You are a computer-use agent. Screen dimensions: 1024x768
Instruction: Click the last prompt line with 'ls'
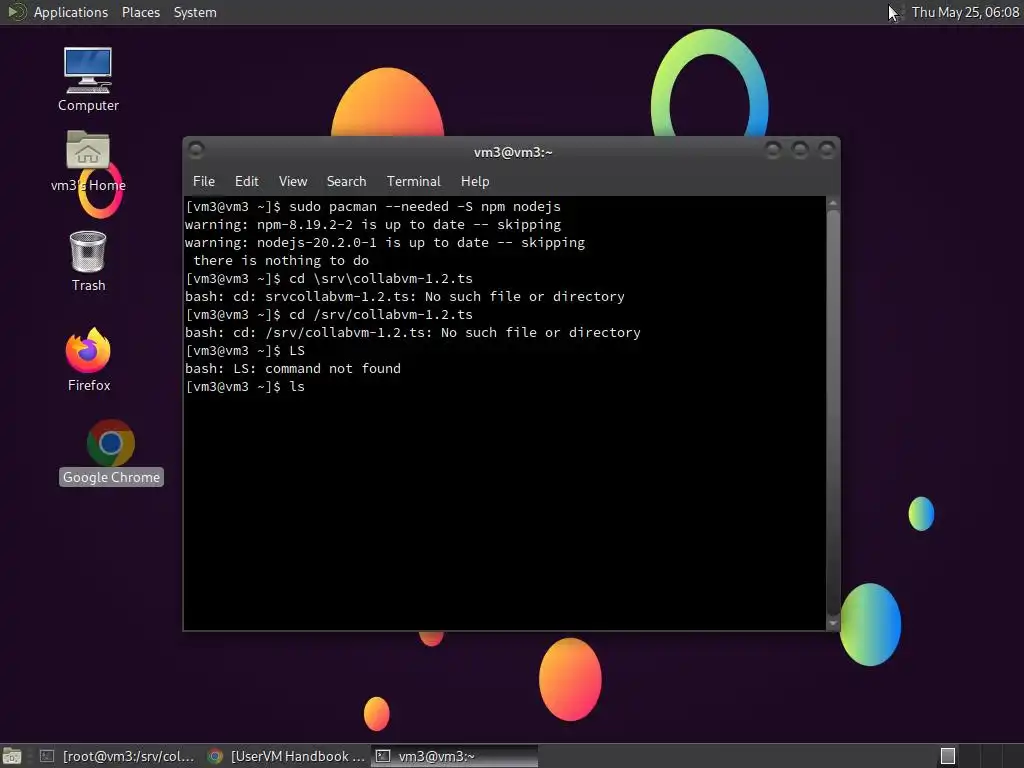[x=245, y=387]
